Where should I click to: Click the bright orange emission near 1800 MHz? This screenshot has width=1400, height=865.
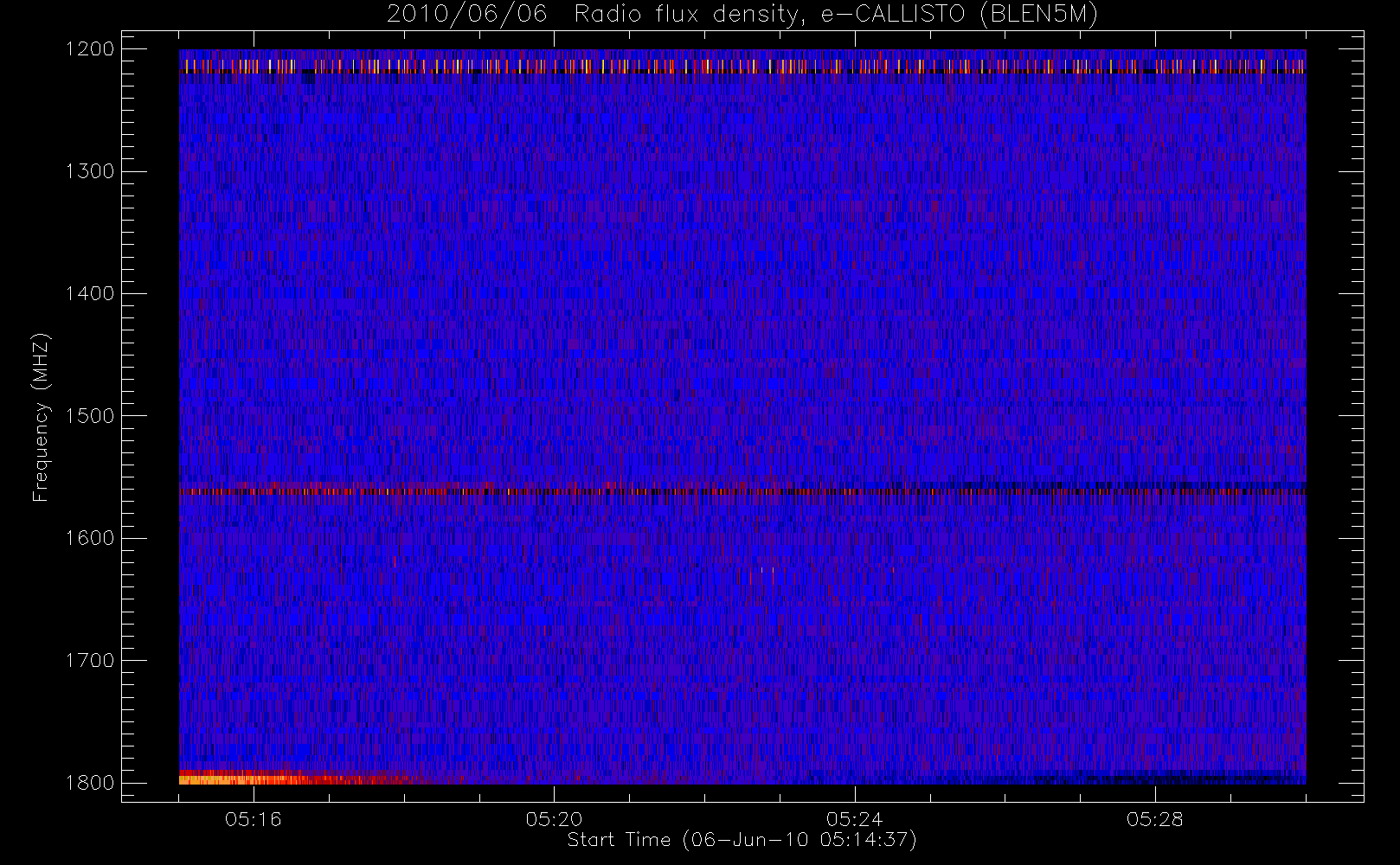coord(260,778)
